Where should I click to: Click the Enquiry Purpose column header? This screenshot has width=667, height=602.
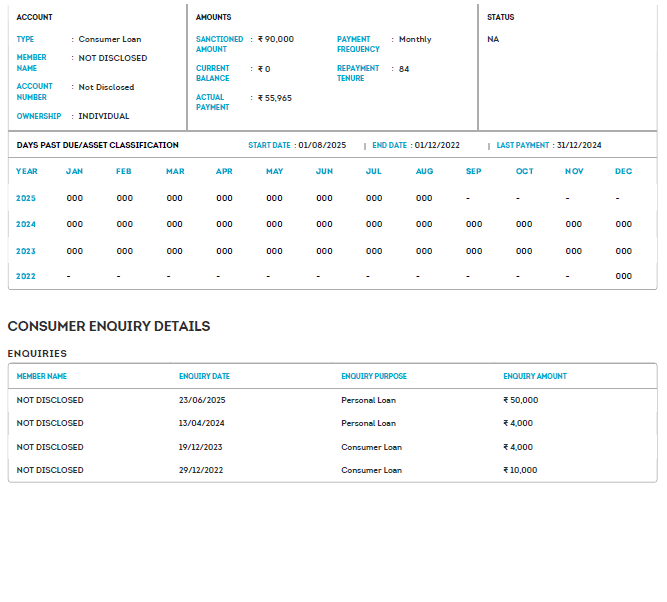point(374,376)
